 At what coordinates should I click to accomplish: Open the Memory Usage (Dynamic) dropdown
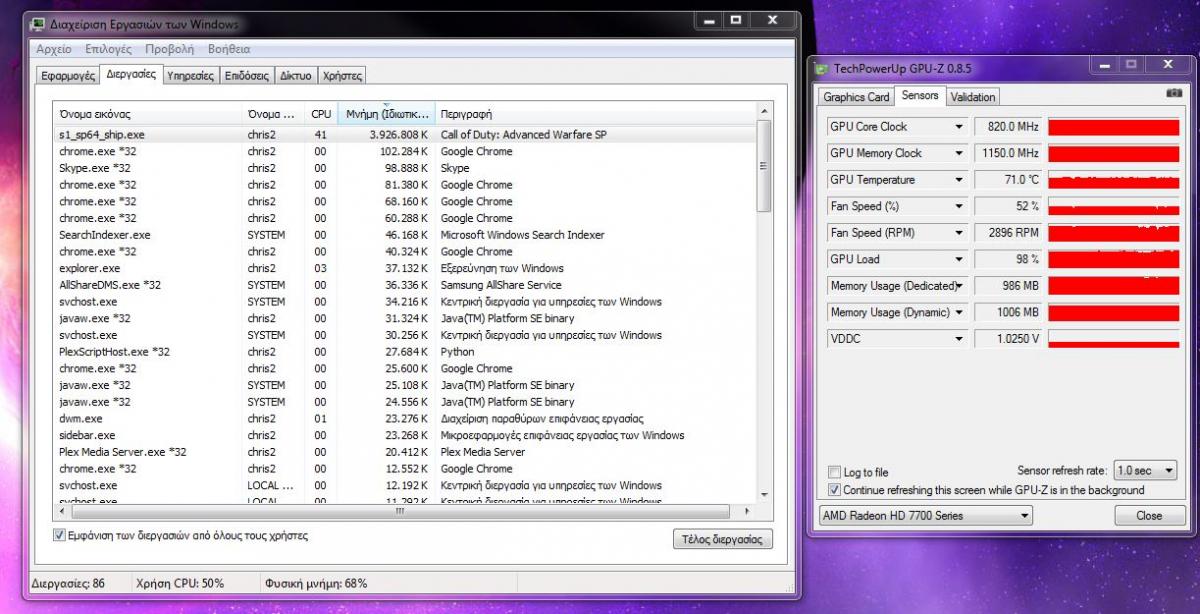[959, 312]
